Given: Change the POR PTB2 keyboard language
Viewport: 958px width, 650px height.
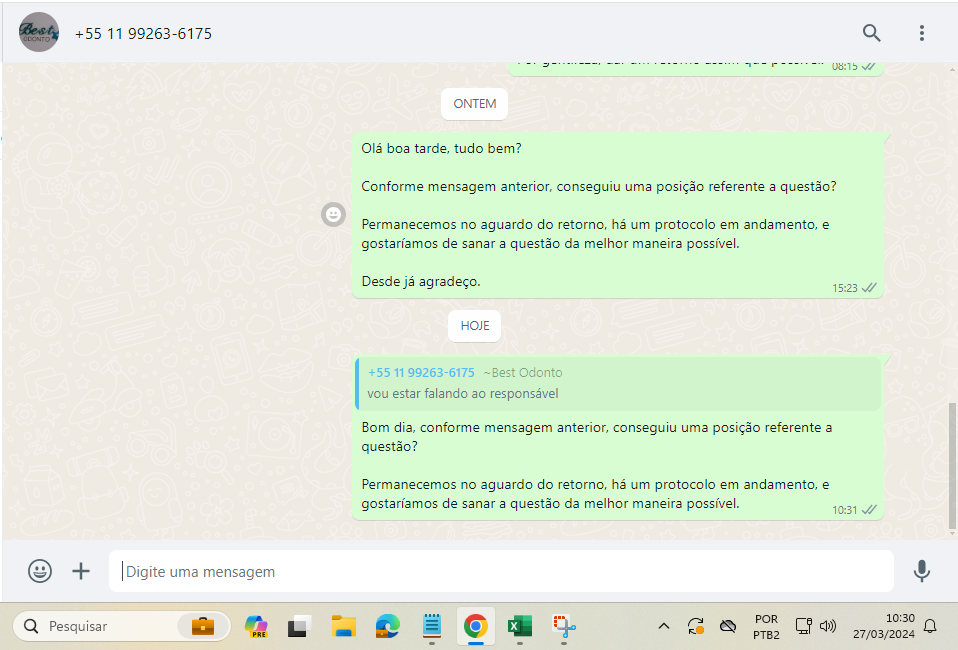Looking at the screenshot, I should point(766,627).
